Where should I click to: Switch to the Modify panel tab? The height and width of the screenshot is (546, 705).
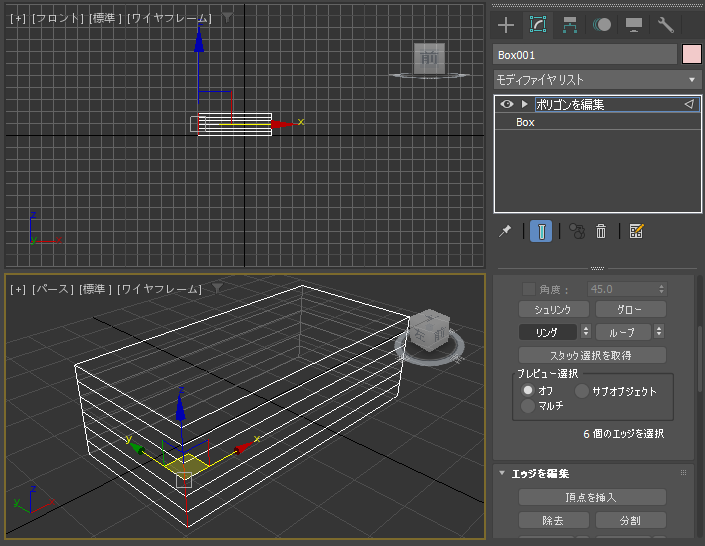click(x=538, y=25)
